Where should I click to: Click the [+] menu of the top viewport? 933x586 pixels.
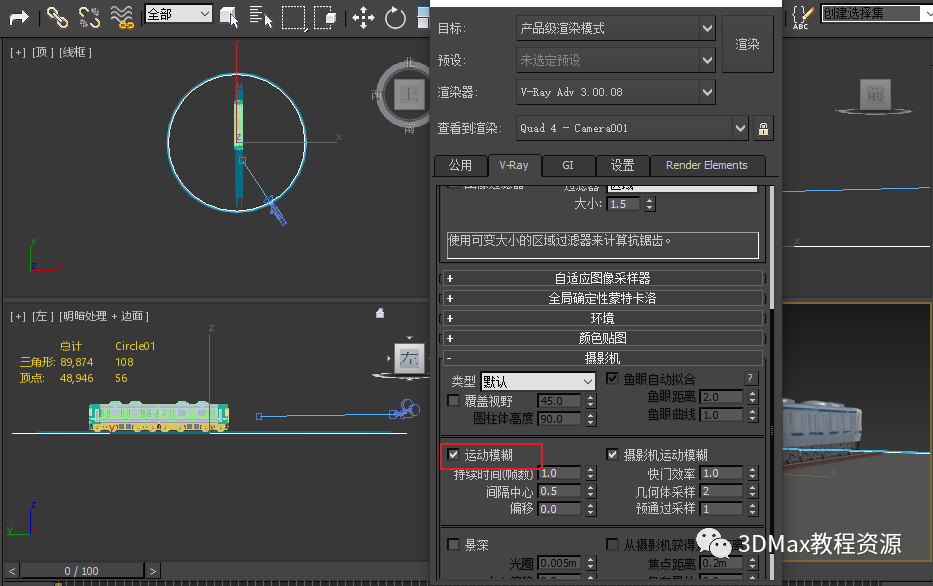pyautogui.click(x=18, y=52)
